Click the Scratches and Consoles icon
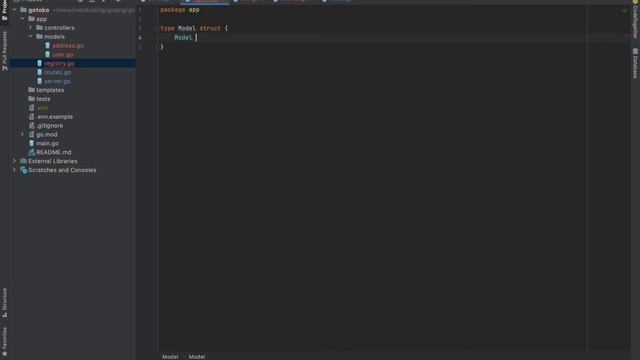The width and height of the screenshot is (640, 360). point(23,170)
